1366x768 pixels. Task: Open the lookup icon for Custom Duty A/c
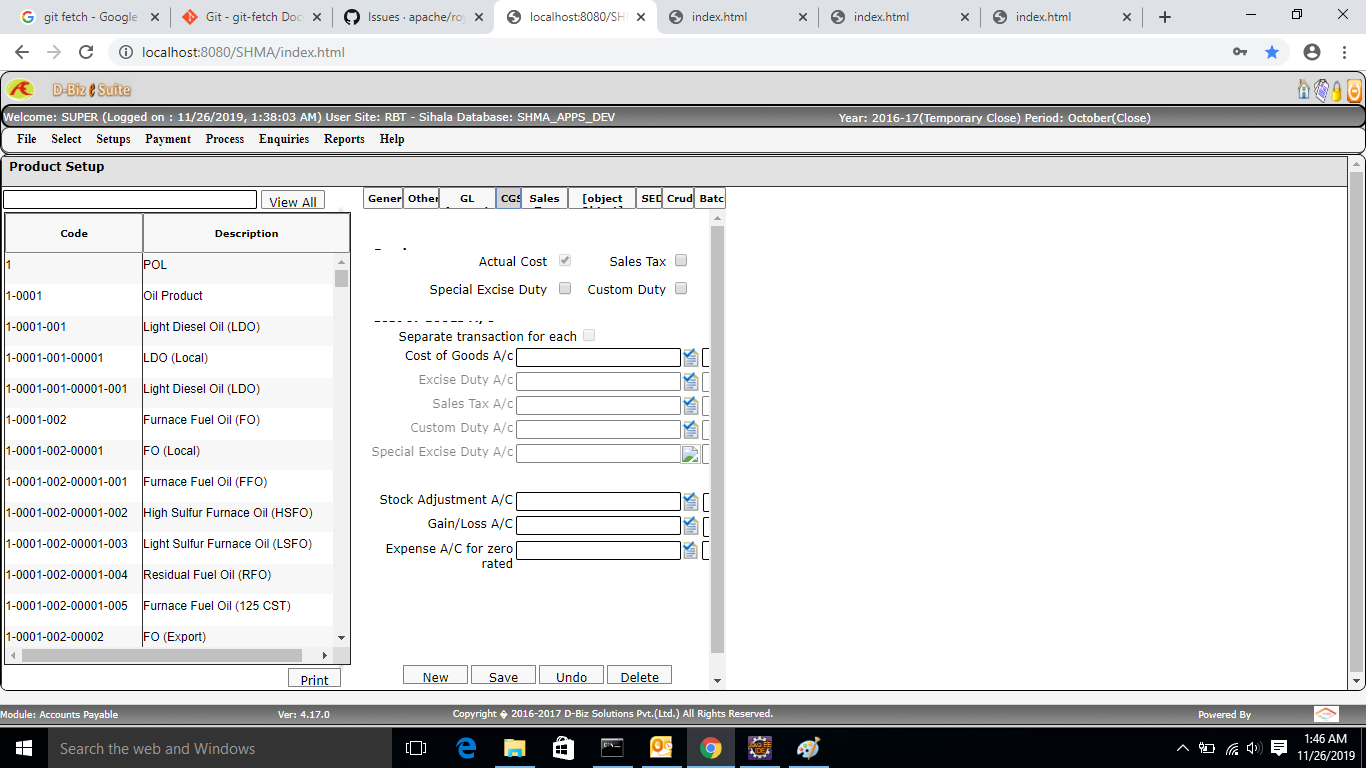point(690,429)
